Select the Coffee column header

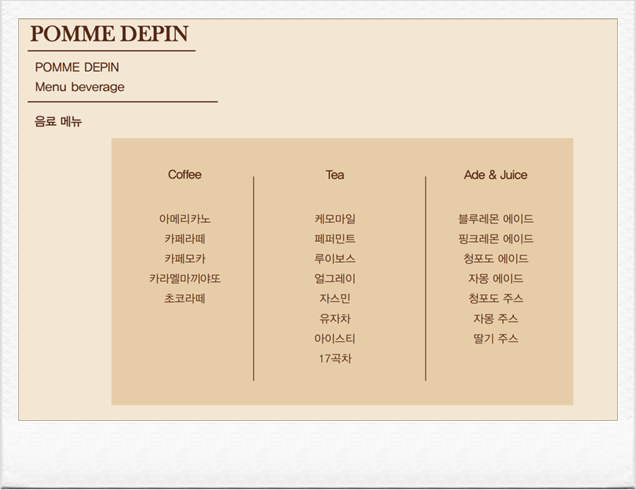pos(185,175)
